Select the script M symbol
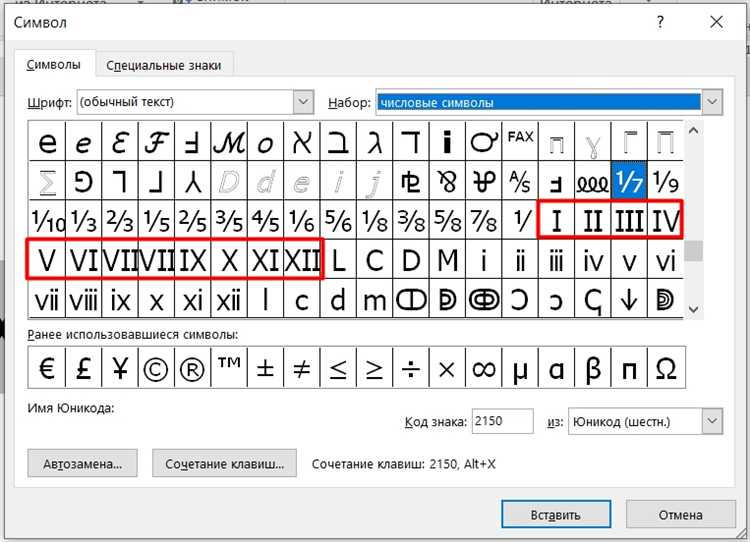Viewport: 750px width, 542px height. [x=229, y=141]
